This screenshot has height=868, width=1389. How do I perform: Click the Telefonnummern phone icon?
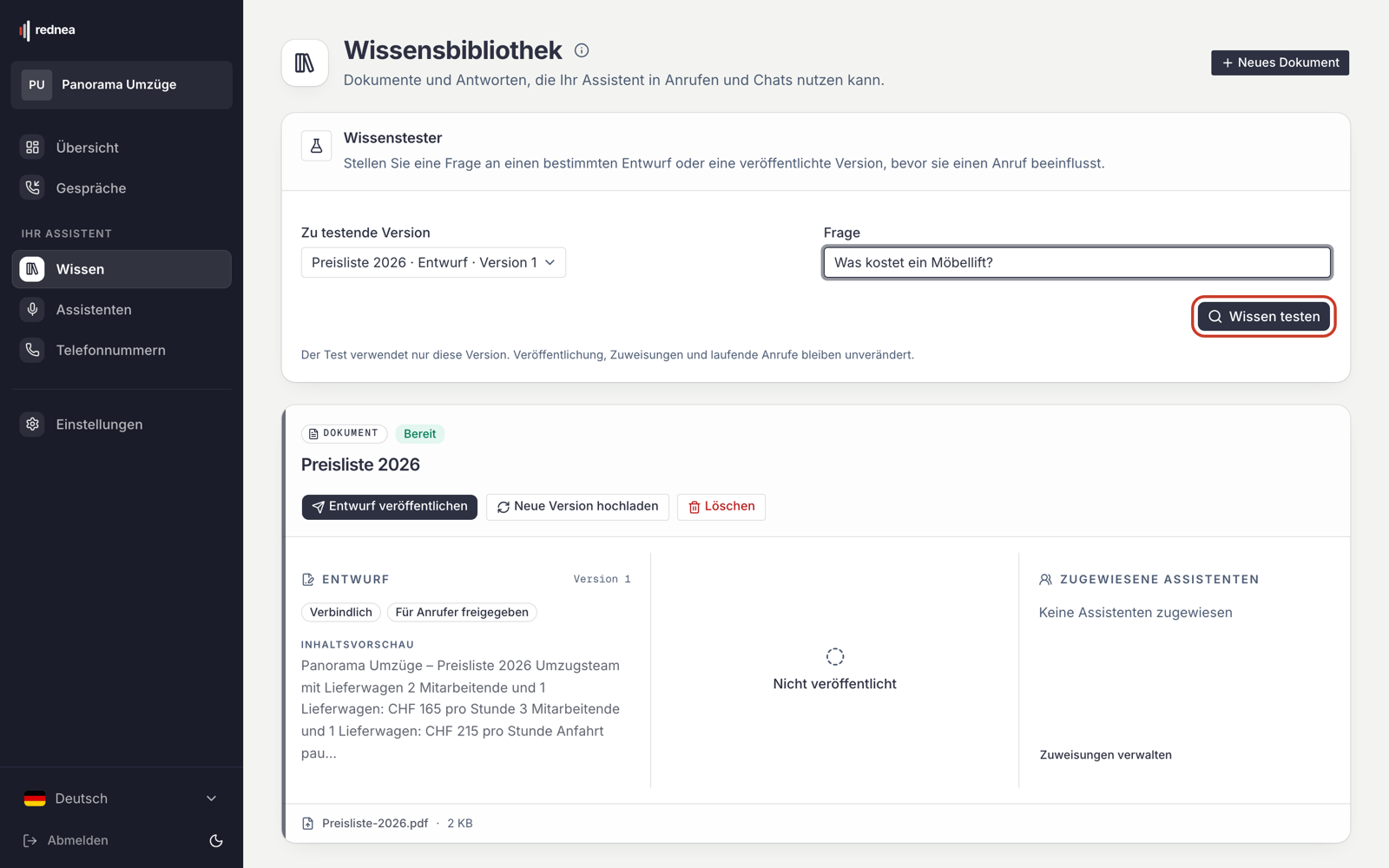coord(33,350)
